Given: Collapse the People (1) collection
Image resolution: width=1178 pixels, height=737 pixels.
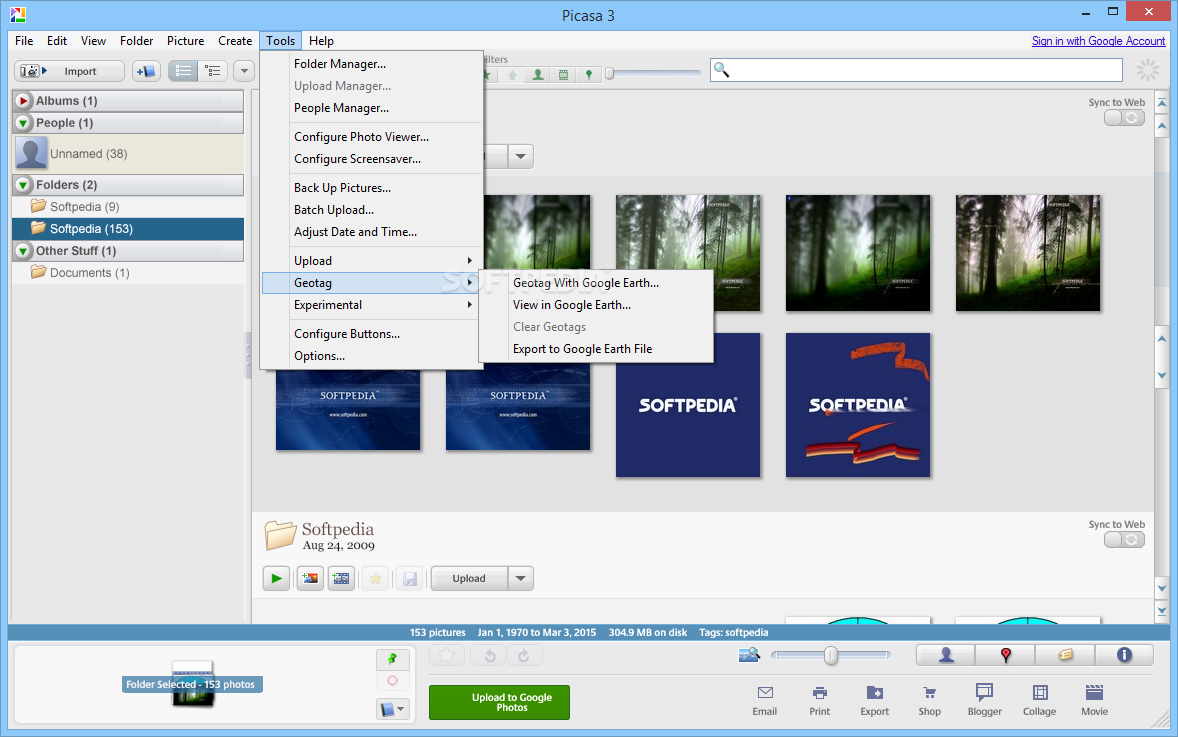Looking at the screenshot, I should 23,123.
